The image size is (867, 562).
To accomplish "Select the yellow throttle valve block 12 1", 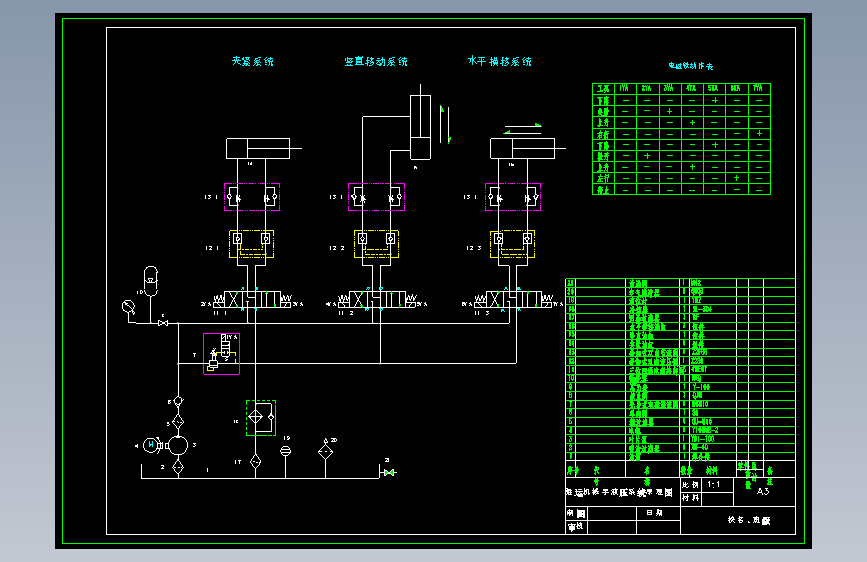I will [x=252, y=244].
